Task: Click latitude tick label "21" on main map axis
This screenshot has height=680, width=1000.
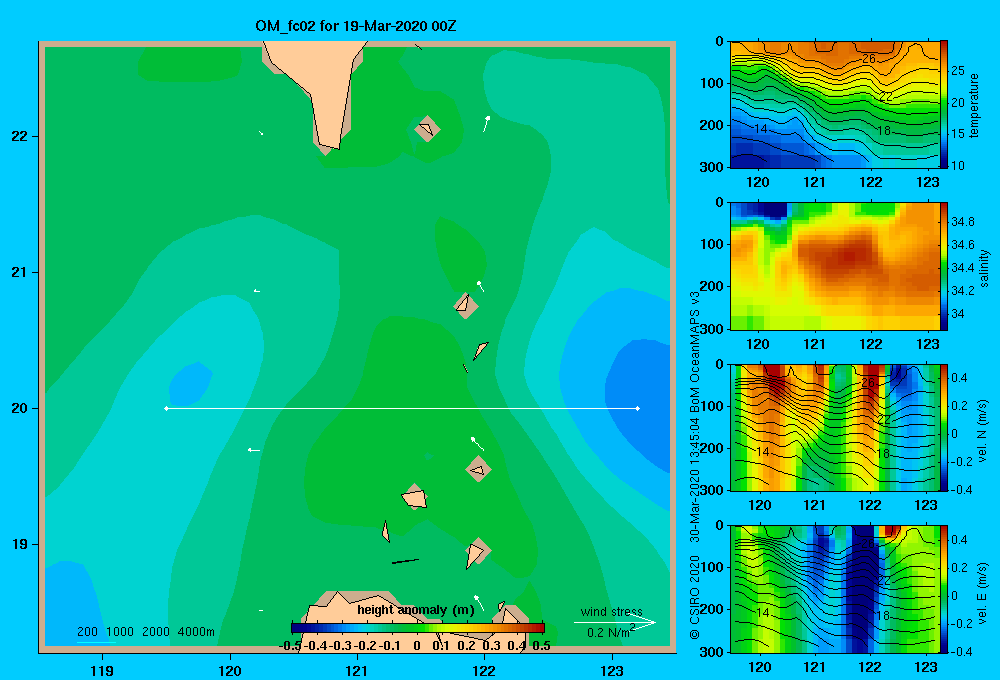Action: click(x=20, y=272)
